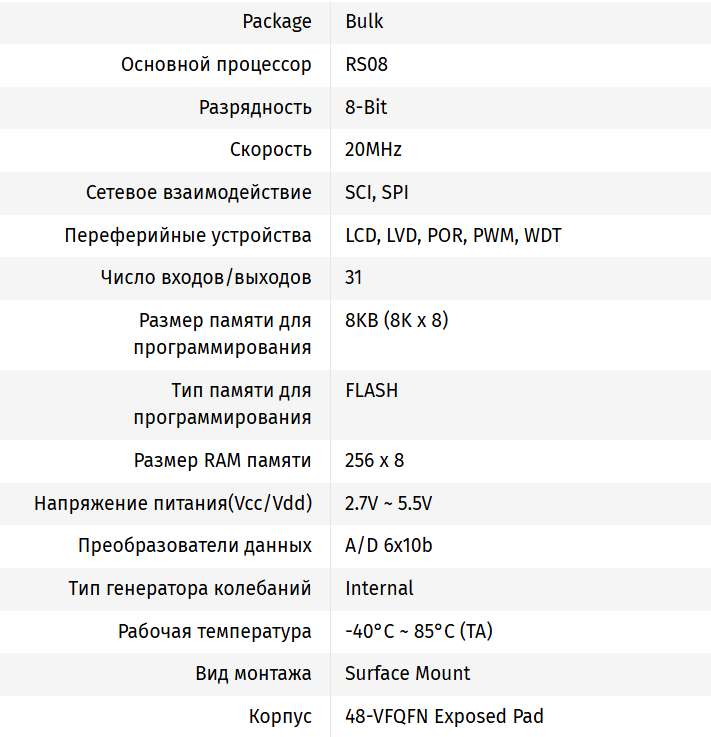The width and height of the screenshot is (711, 737).
Task: Select the 'Bulk' package value
Action: click(364, 21)
